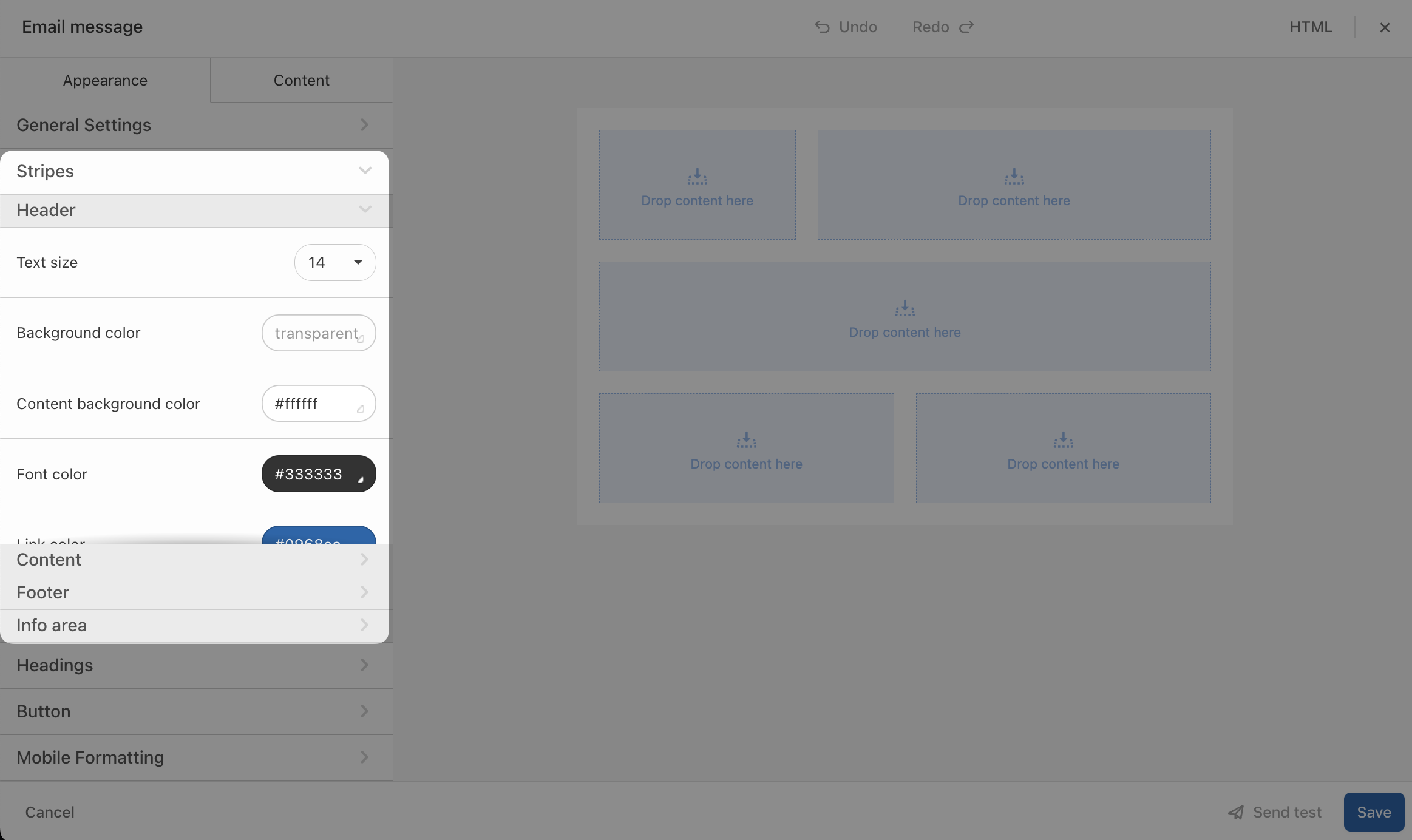The width and height of the screenshot is (1412, 840).
Task: Click drop icon in top-left content block
Action: [697, 177]
